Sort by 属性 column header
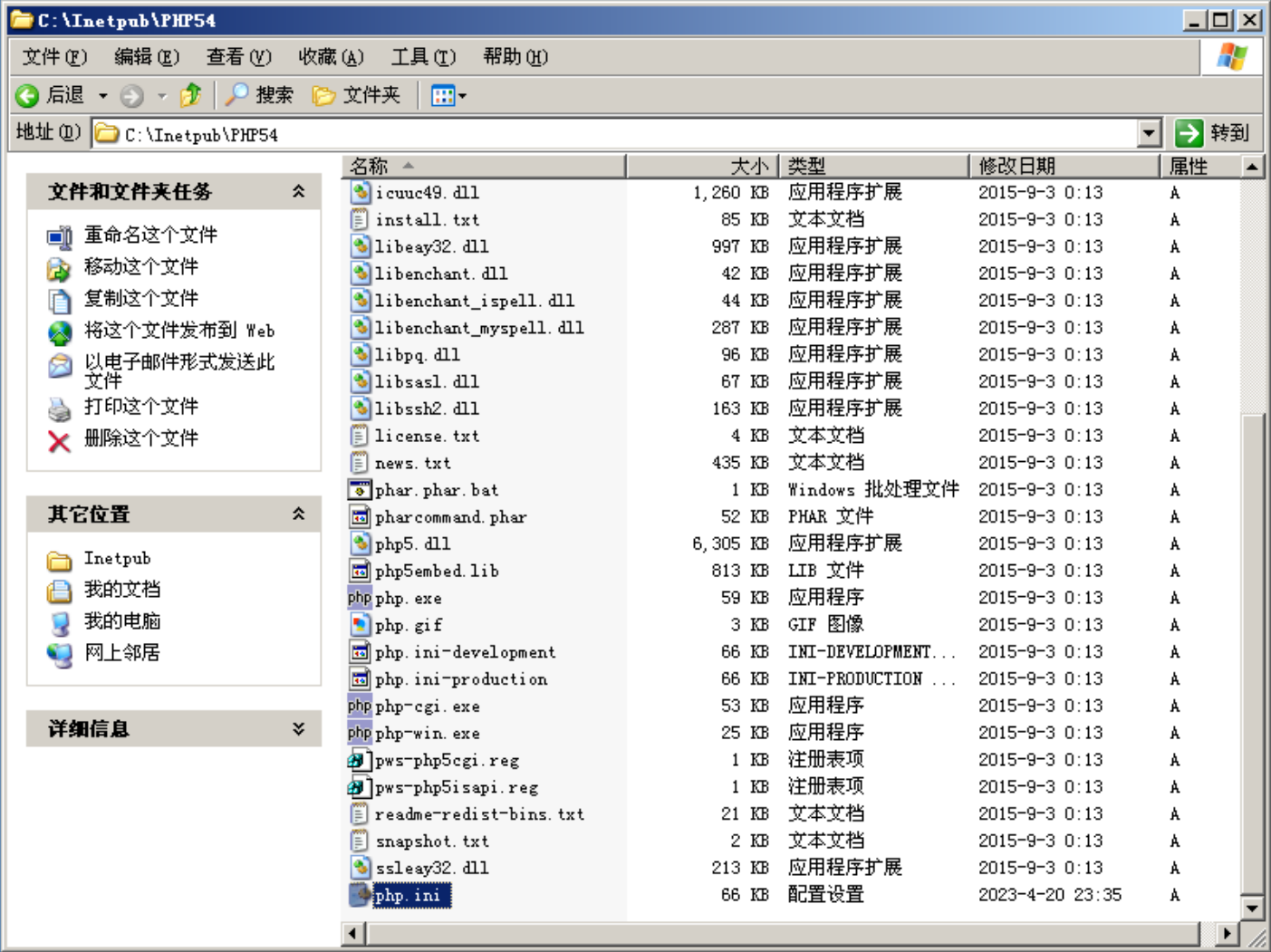1271x952 pixels. coord(1201,166)
